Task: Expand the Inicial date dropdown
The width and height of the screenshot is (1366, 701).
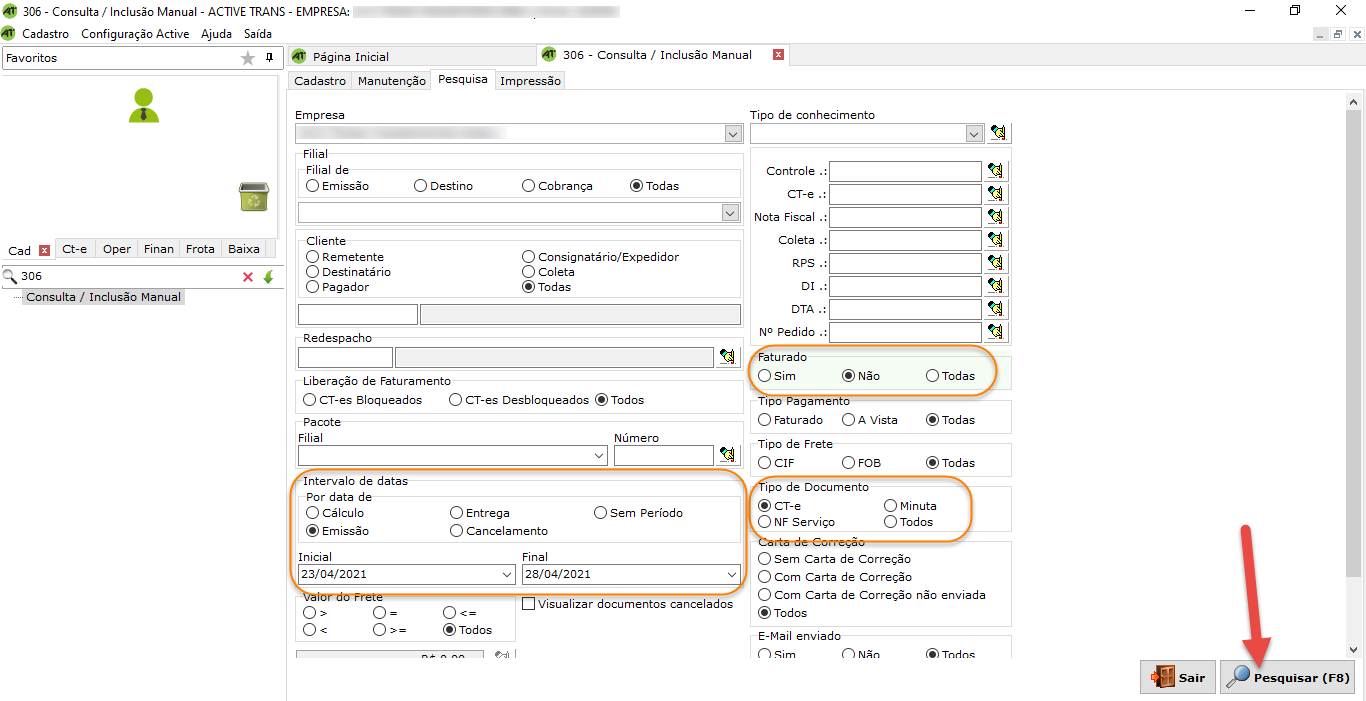Action: point(506,575)
